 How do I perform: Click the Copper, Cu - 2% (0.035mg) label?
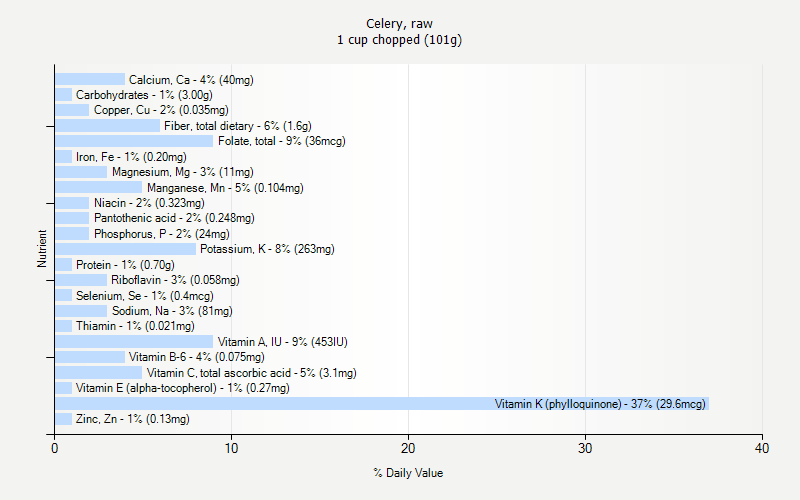(x=161, y=110)
